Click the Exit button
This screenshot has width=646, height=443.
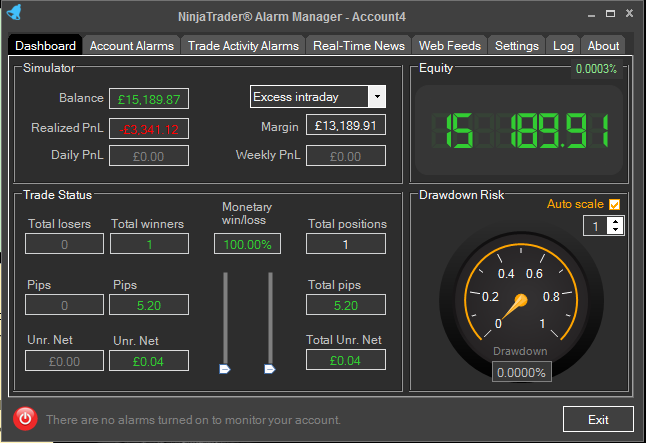click(598, 419)
